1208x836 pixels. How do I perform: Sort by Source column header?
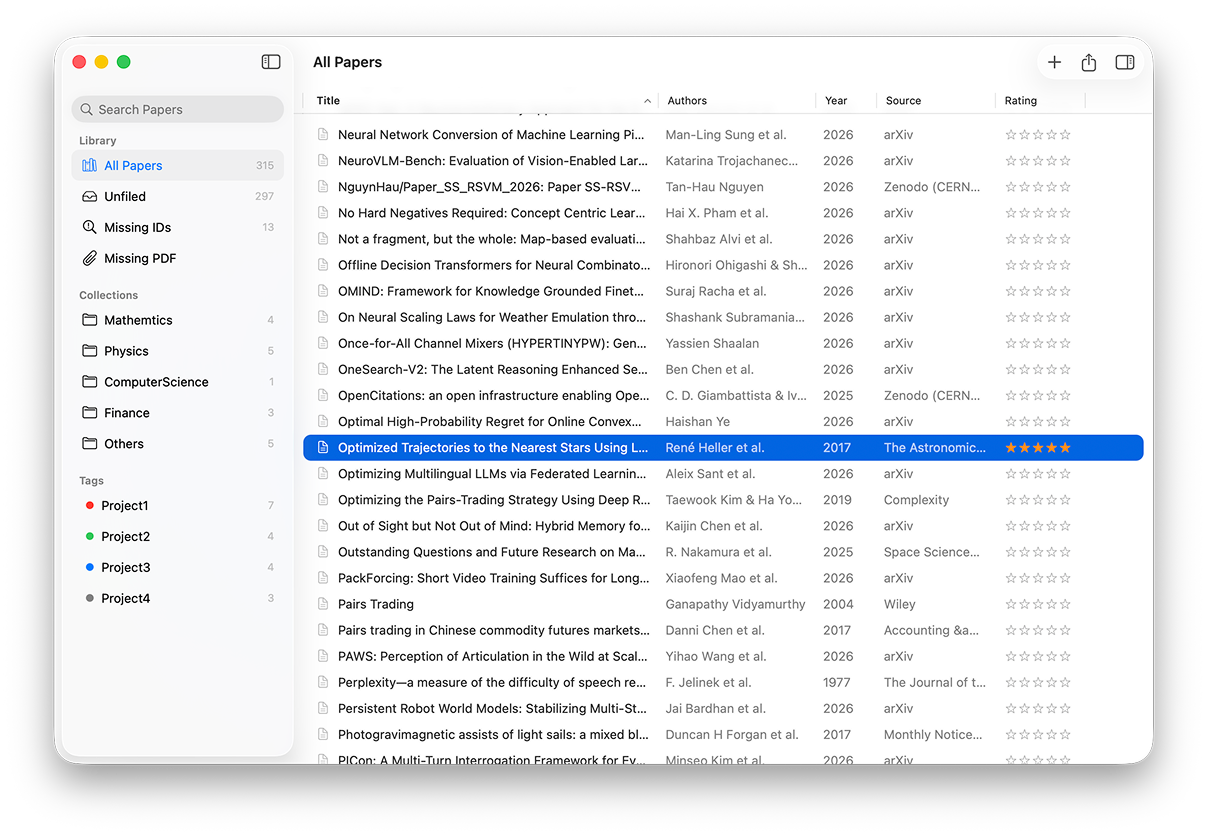click(x=903, y=101)
